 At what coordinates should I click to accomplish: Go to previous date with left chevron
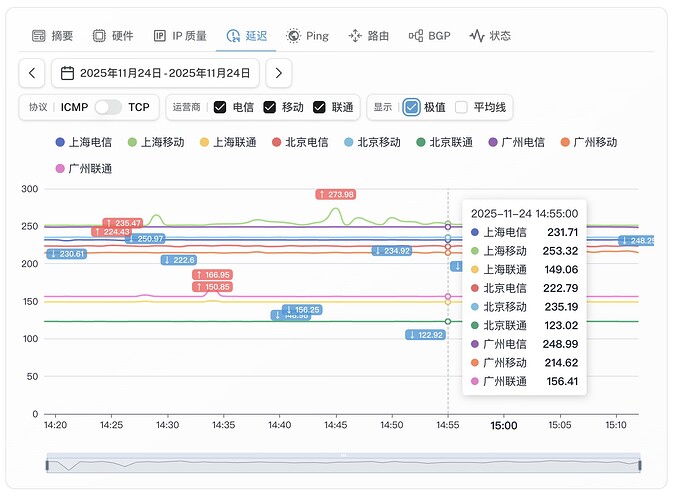[x=32, y=73]
